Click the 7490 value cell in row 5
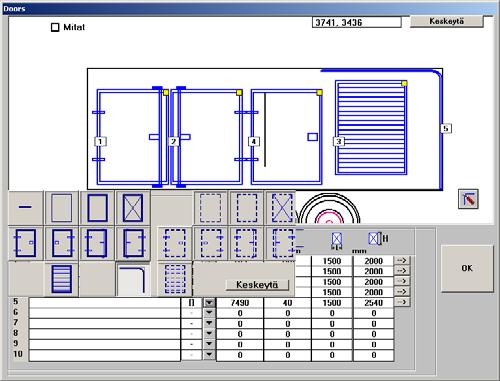 [240, 303]
